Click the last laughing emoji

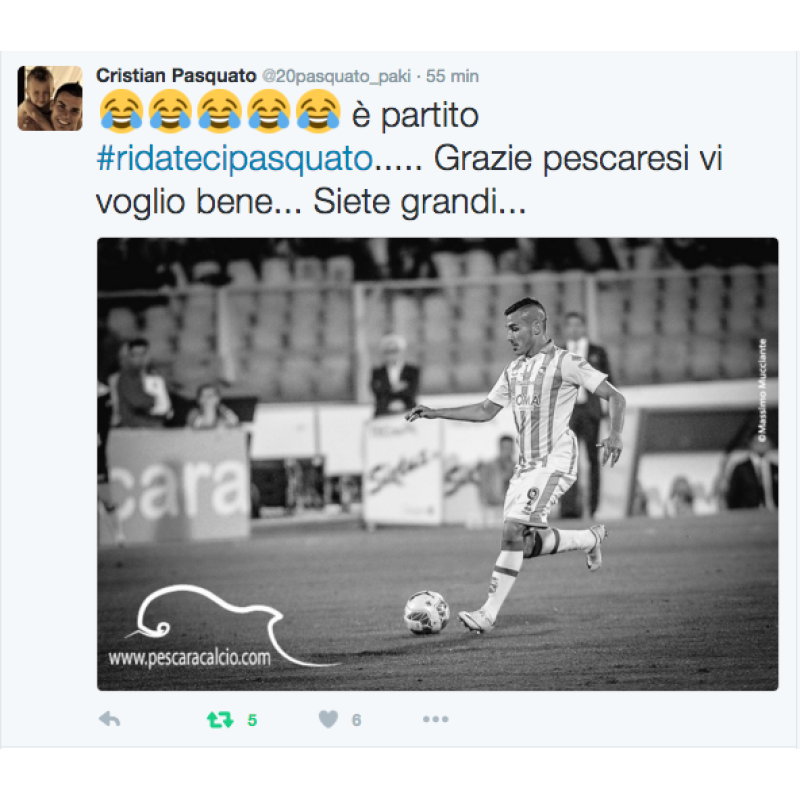pyautogui.click(x=318, y=111)
